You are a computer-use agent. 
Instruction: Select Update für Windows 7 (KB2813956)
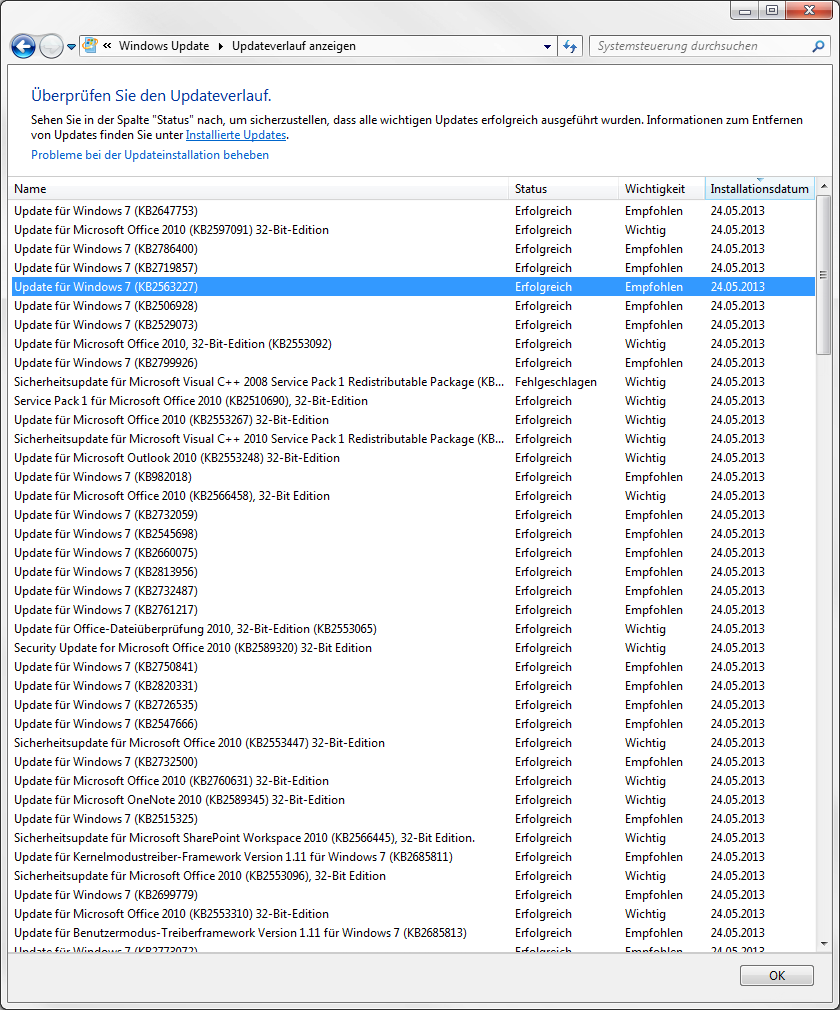(414, 572)
